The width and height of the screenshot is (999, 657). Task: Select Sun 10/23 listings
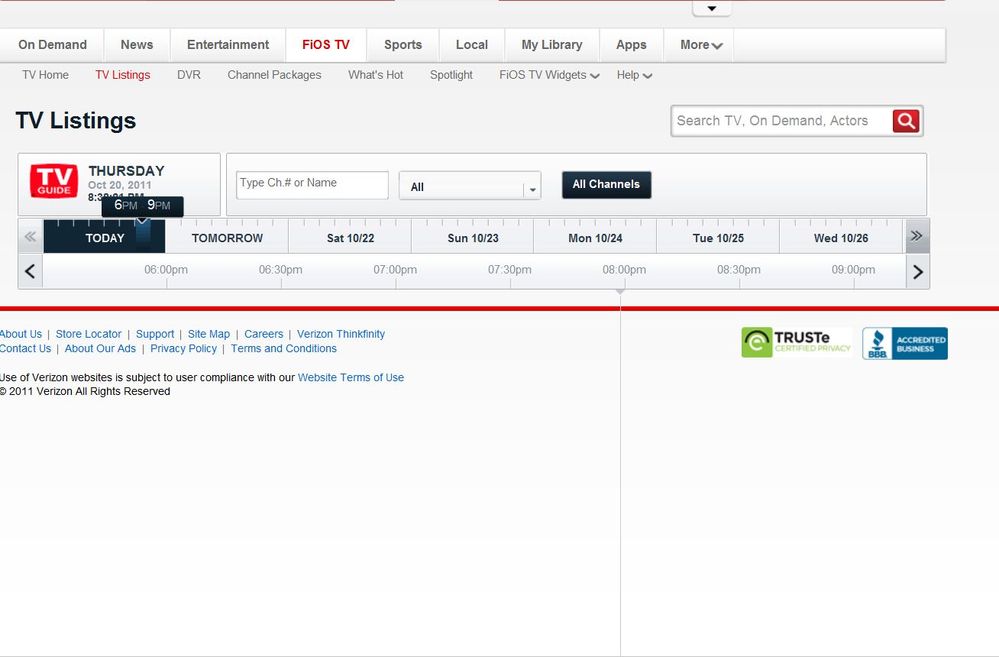[x=473, y=238]
